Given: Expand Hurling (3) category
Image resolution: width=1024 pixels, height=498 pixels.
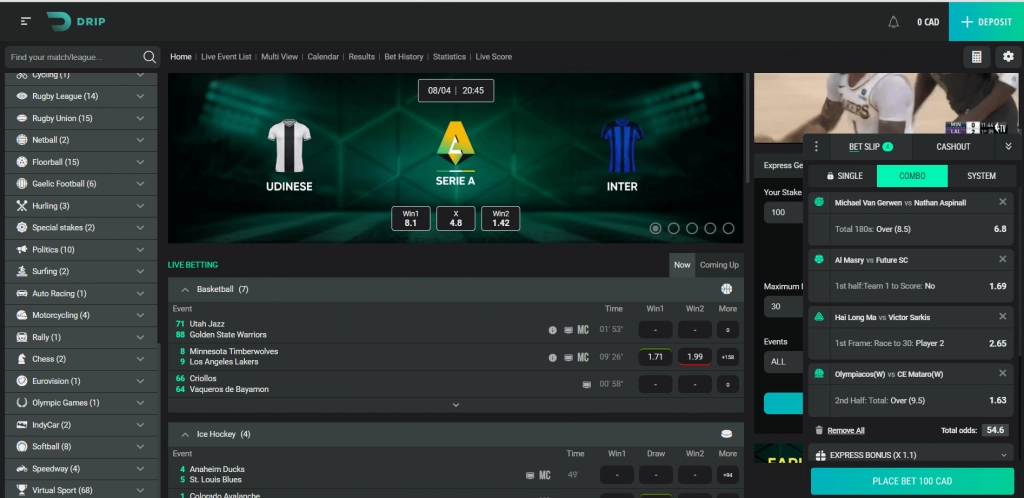Looking at the screenshot, I should click(82, 206).
